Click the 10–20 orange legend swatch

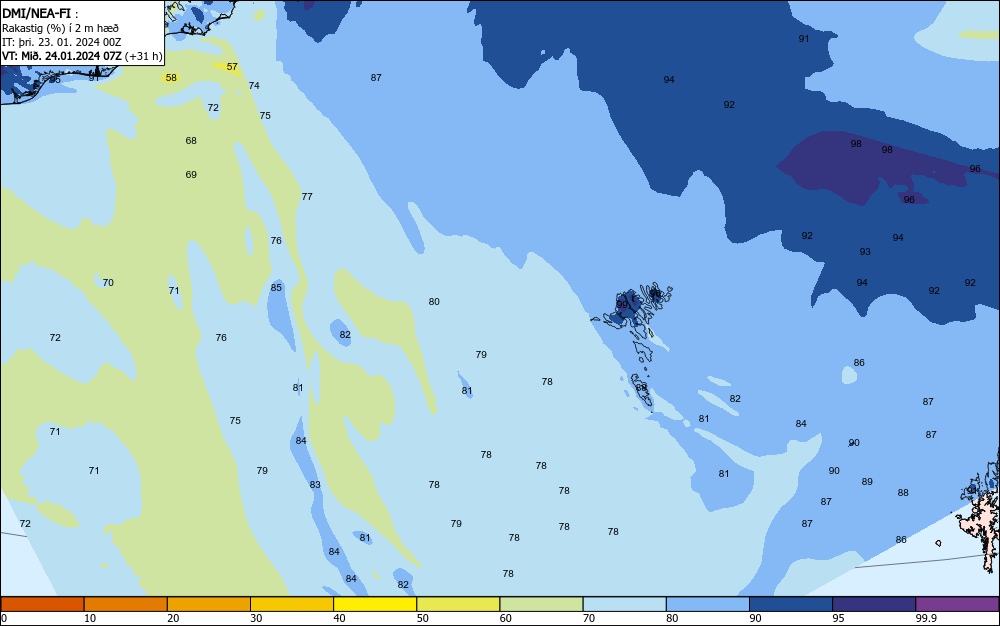[126, 604]
